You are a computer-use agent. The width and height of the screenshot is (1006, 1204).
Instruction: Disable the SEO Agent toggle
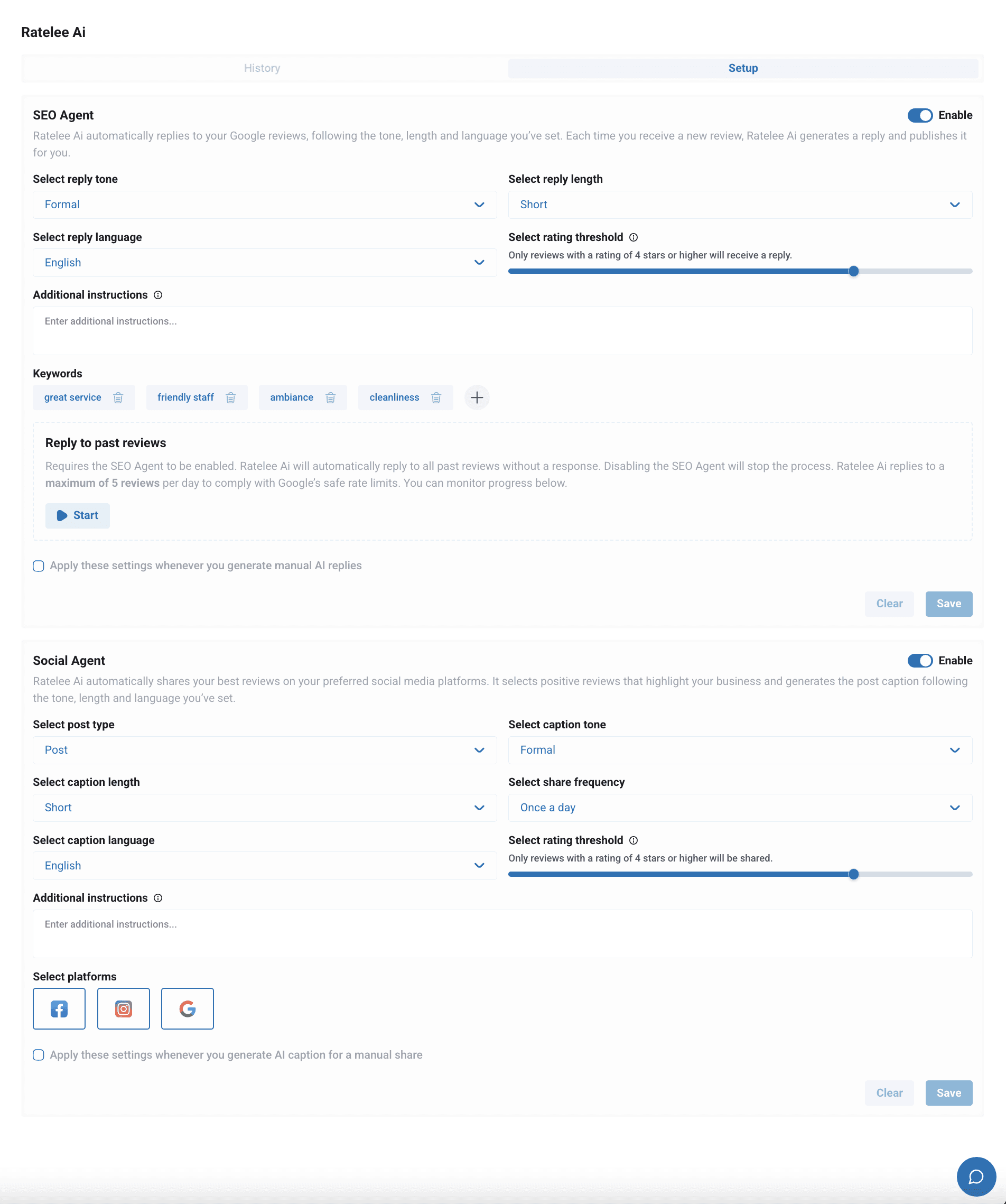point(919,115)
